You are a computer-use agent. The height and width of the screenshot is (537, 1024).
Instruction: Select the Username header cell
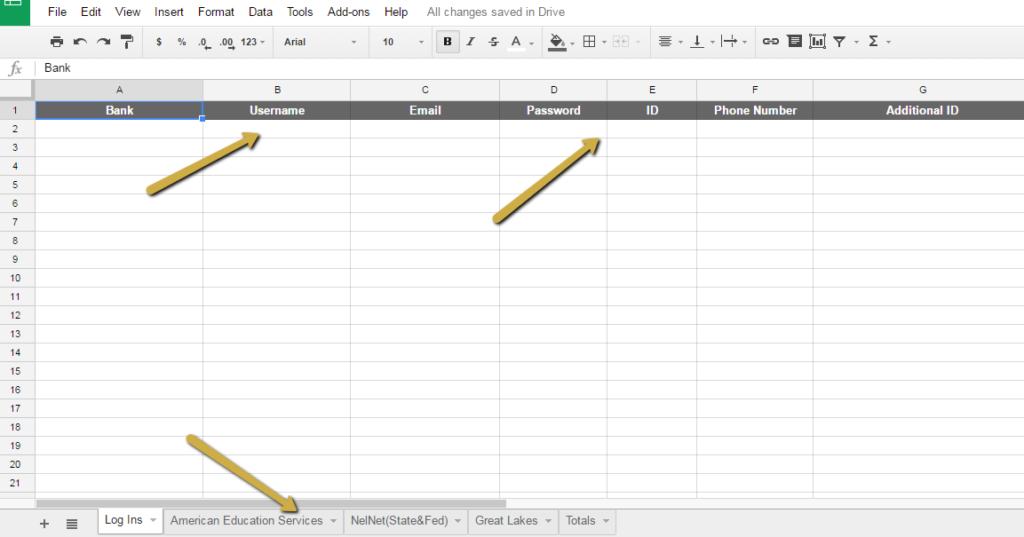tap(277, 110)
